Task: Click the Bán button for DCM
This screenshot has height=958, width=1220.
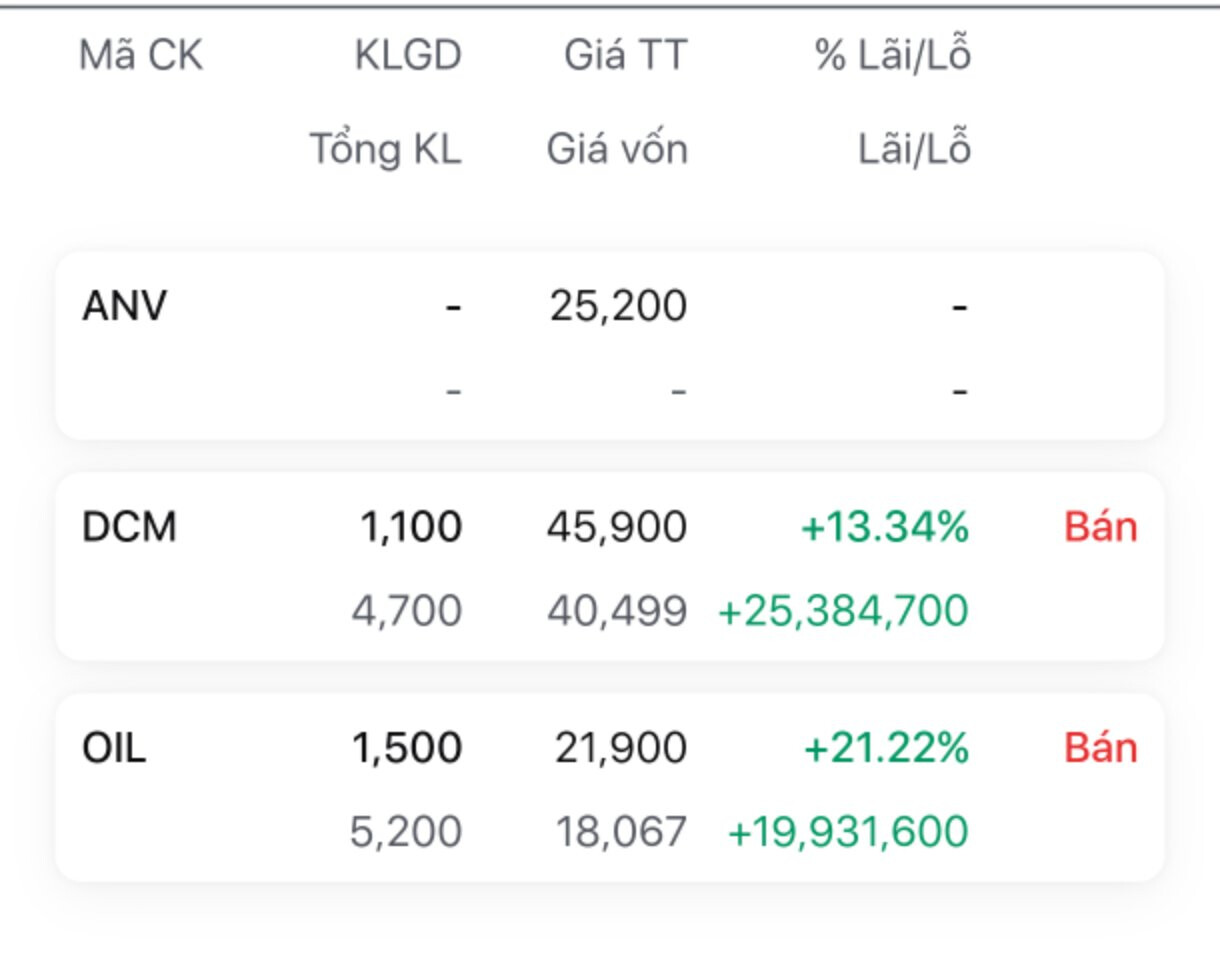Action: point(1100,527)
